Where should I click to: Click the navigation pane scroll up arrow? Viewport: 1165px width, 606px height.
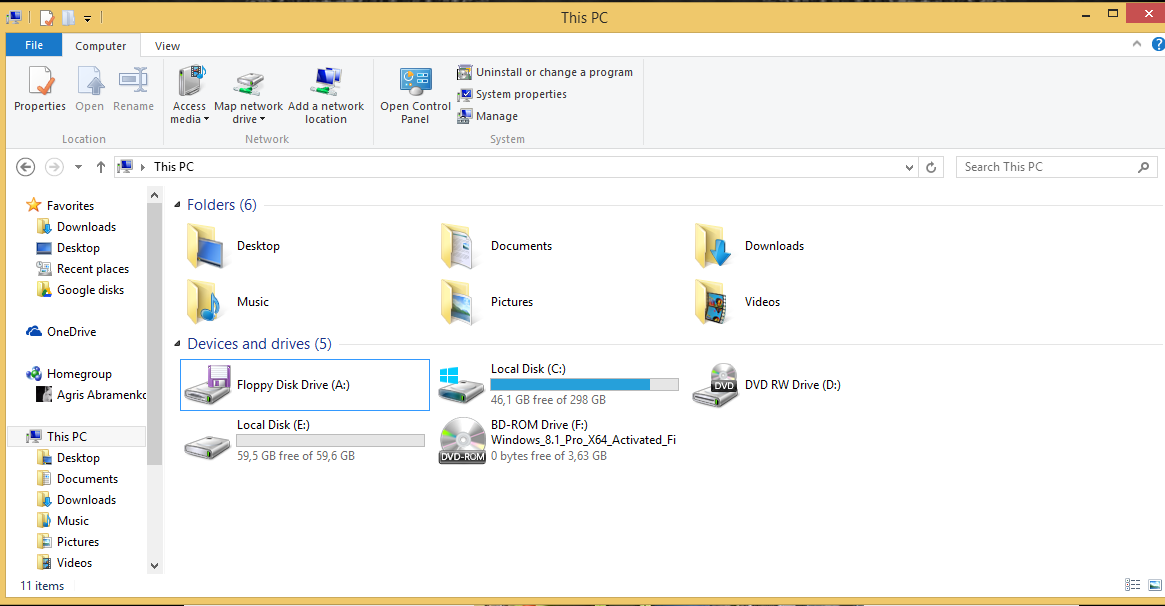(x=155, y=195)
